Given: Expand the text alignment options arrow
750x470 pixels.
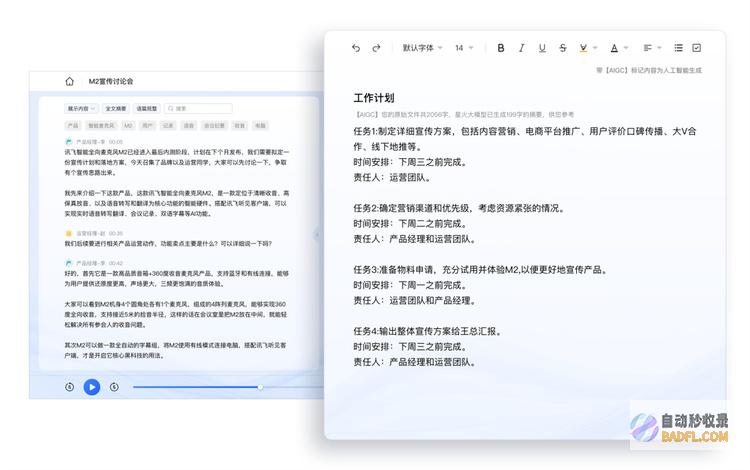Looking at the screenshot, I should (659, 48).
